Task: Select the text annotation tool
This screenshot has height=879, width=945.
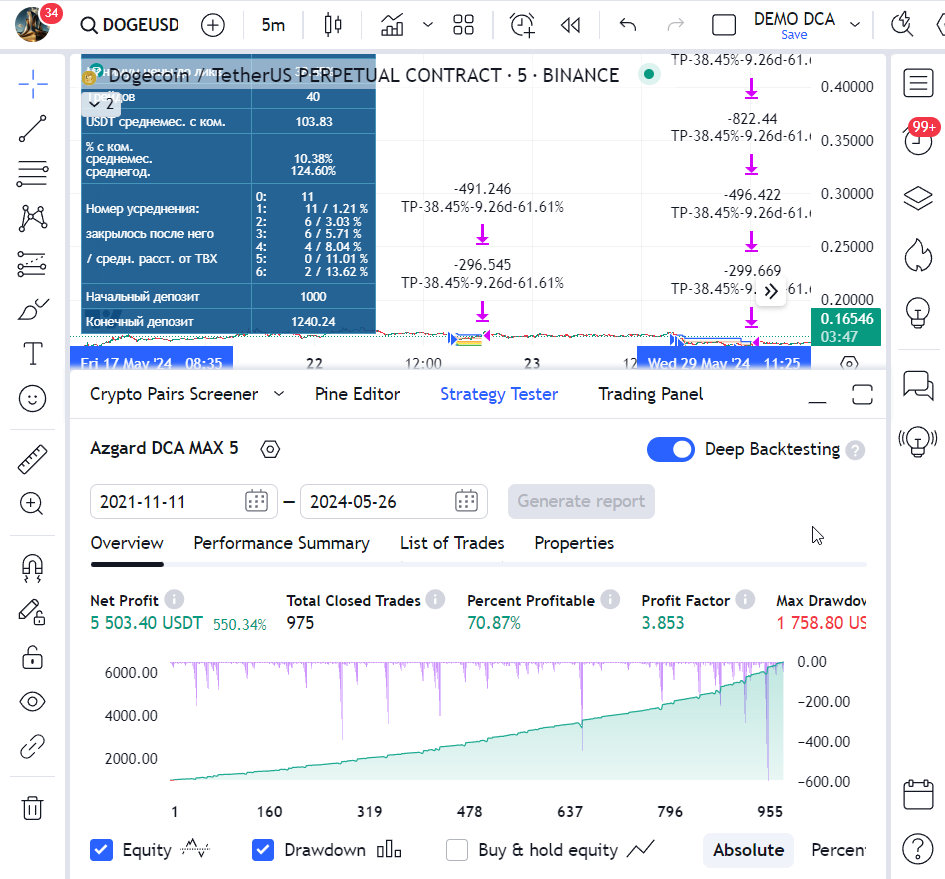Action: click(33, 353)
